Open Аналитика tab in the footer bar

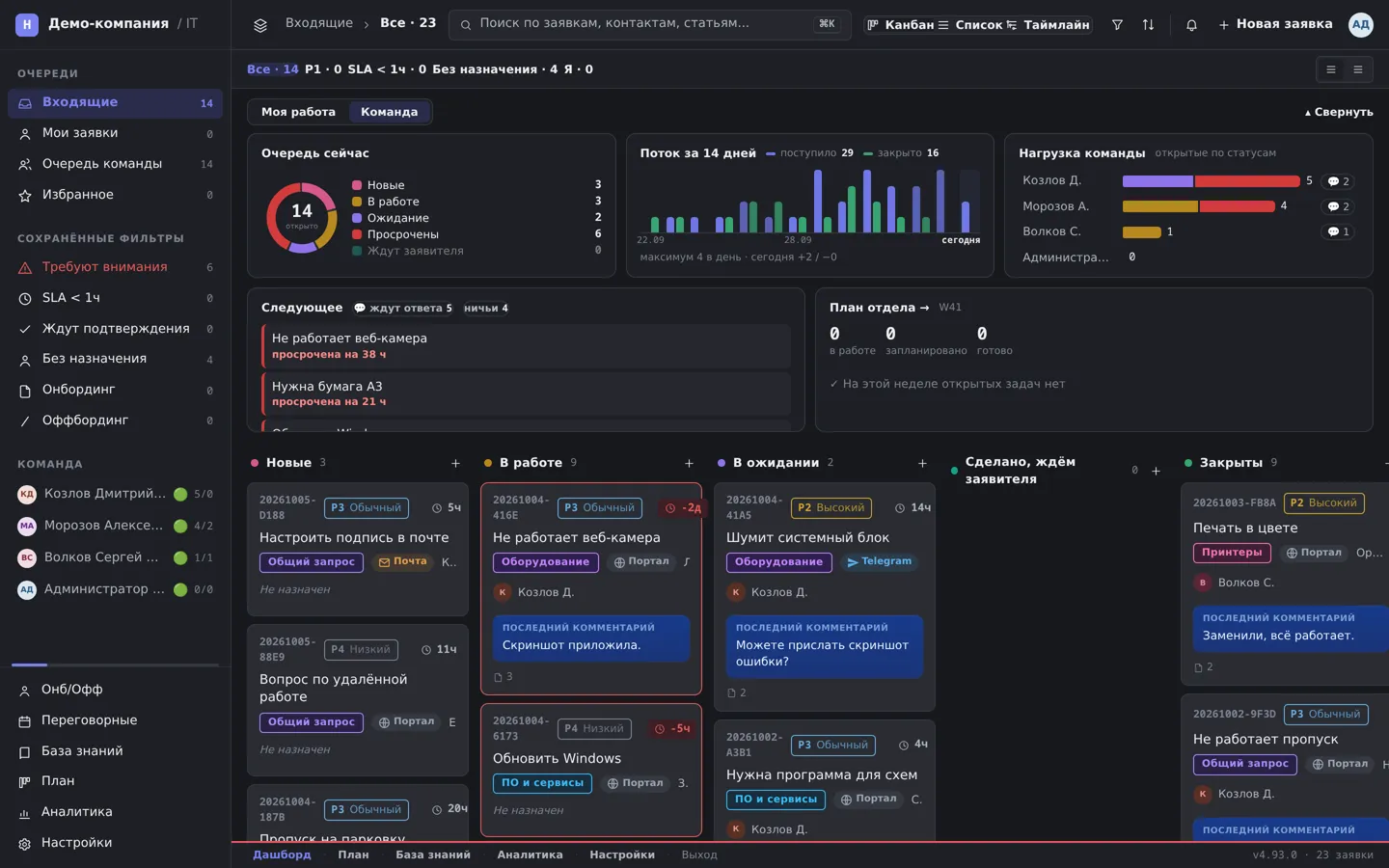[530, 854]
